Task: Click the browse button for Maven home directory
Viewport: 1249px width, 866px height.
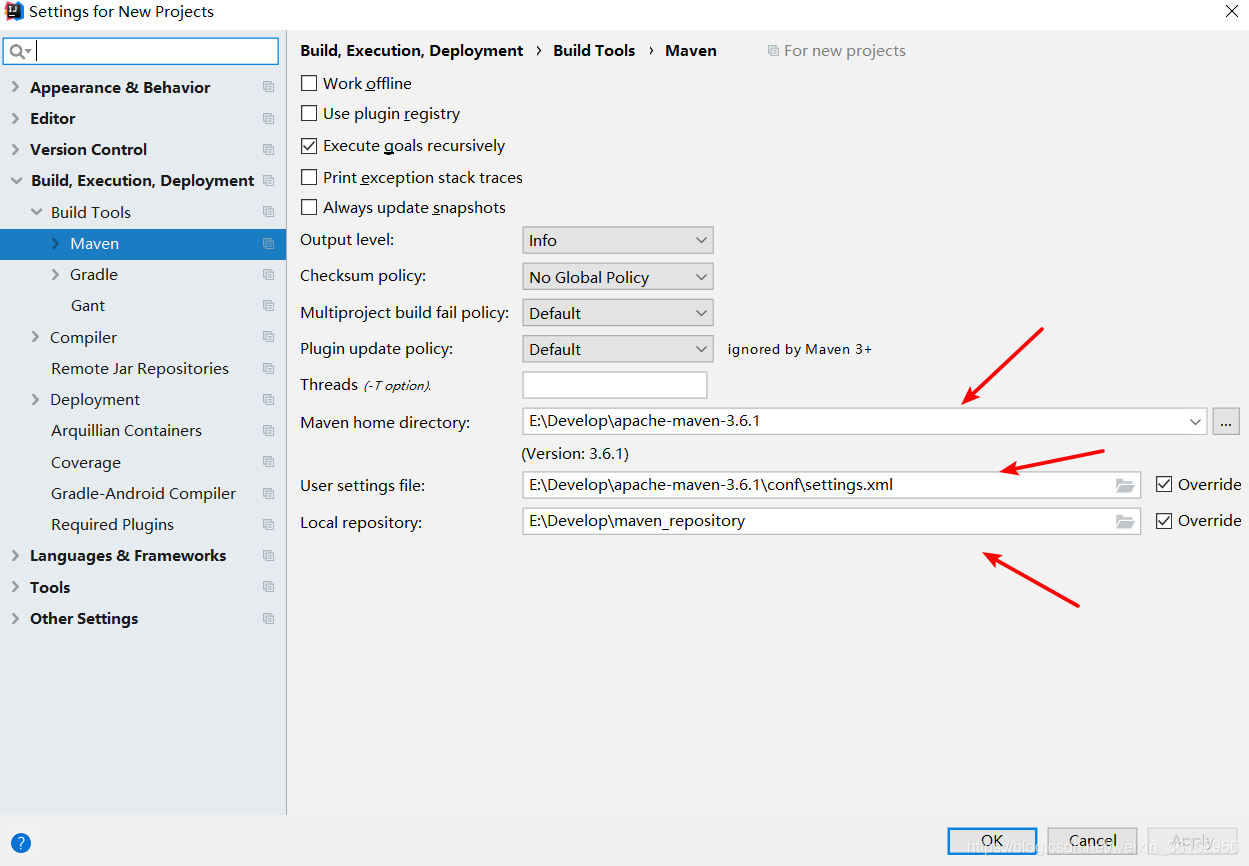Action: tap(1226, 422)
